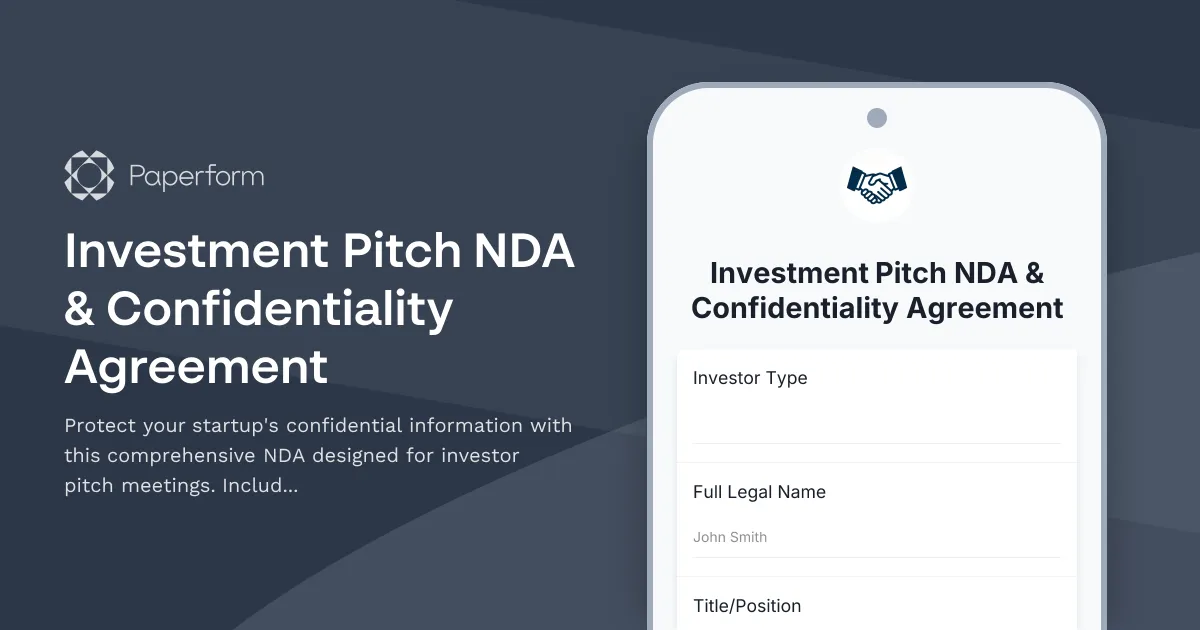Click the logo mark left of 'Paperform' text
The height and width of the screenshot is (630, 1200).
(x=89, y=174)
